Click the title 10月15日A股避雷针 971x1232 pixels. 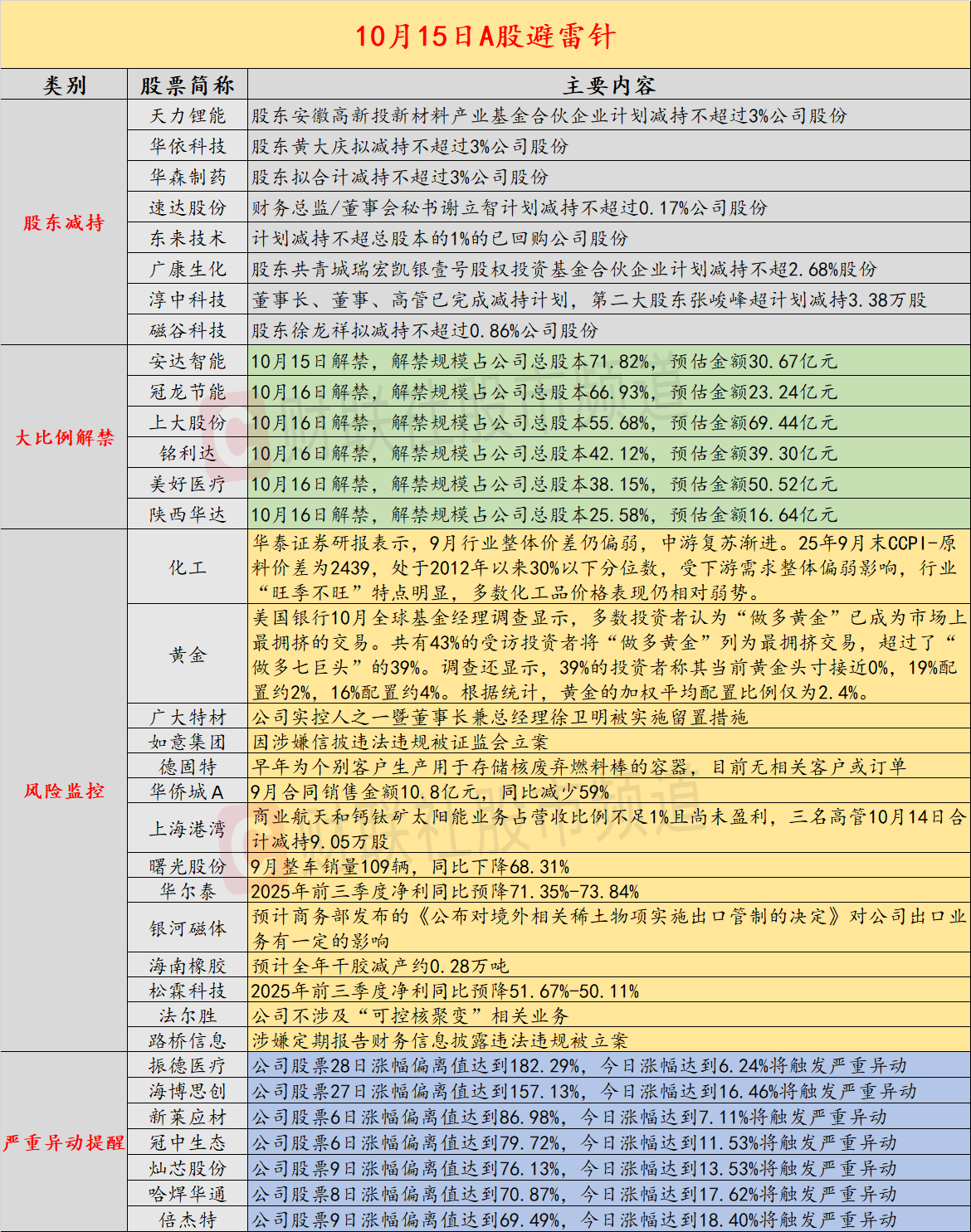(486, 36)
